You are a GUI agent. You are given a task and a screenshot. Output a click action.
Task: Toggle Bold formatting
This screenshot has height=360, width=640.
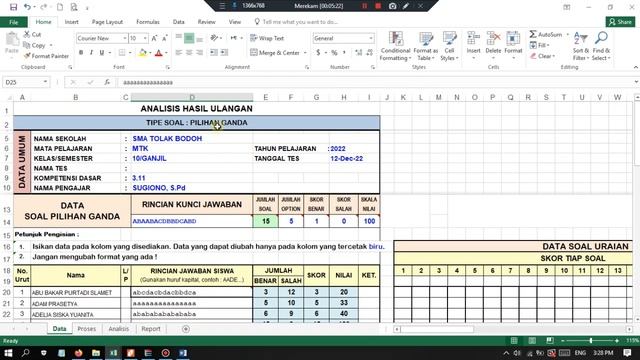pos(81,53)
